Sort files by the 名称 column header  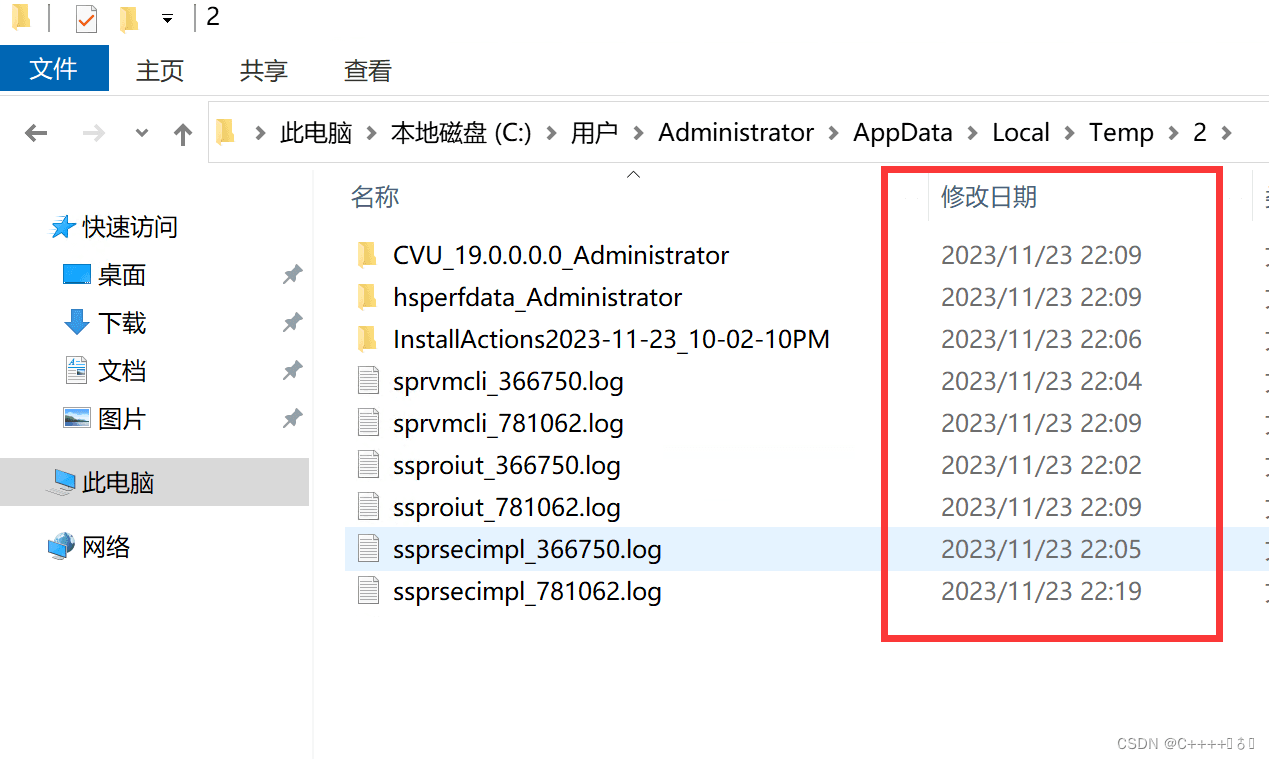pyautogui.click(x=375, y=197)
